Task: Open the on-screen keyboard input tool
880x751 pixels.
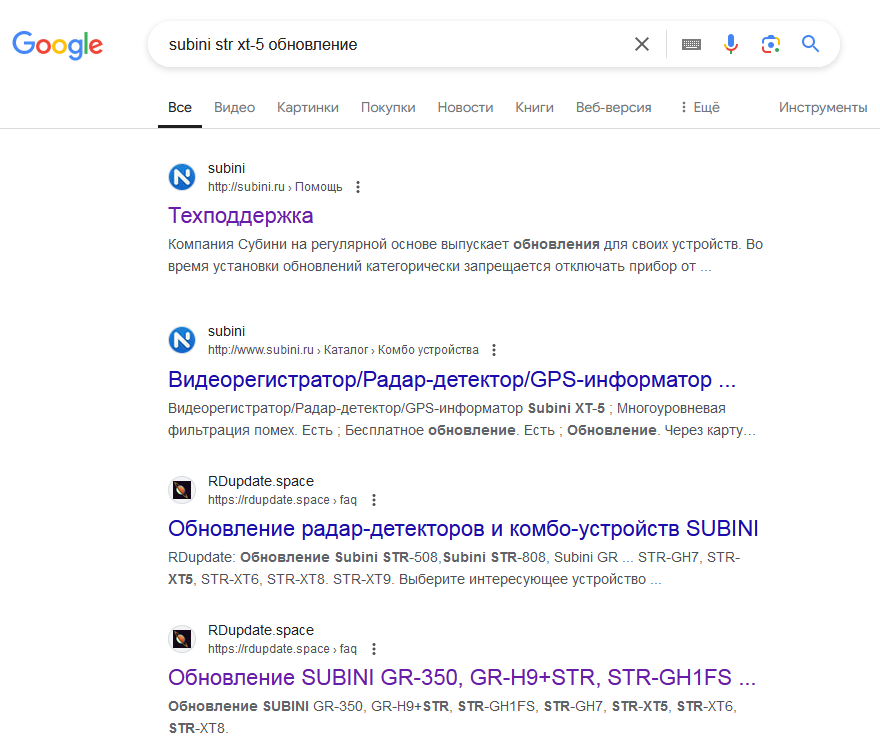Action: 691,44
